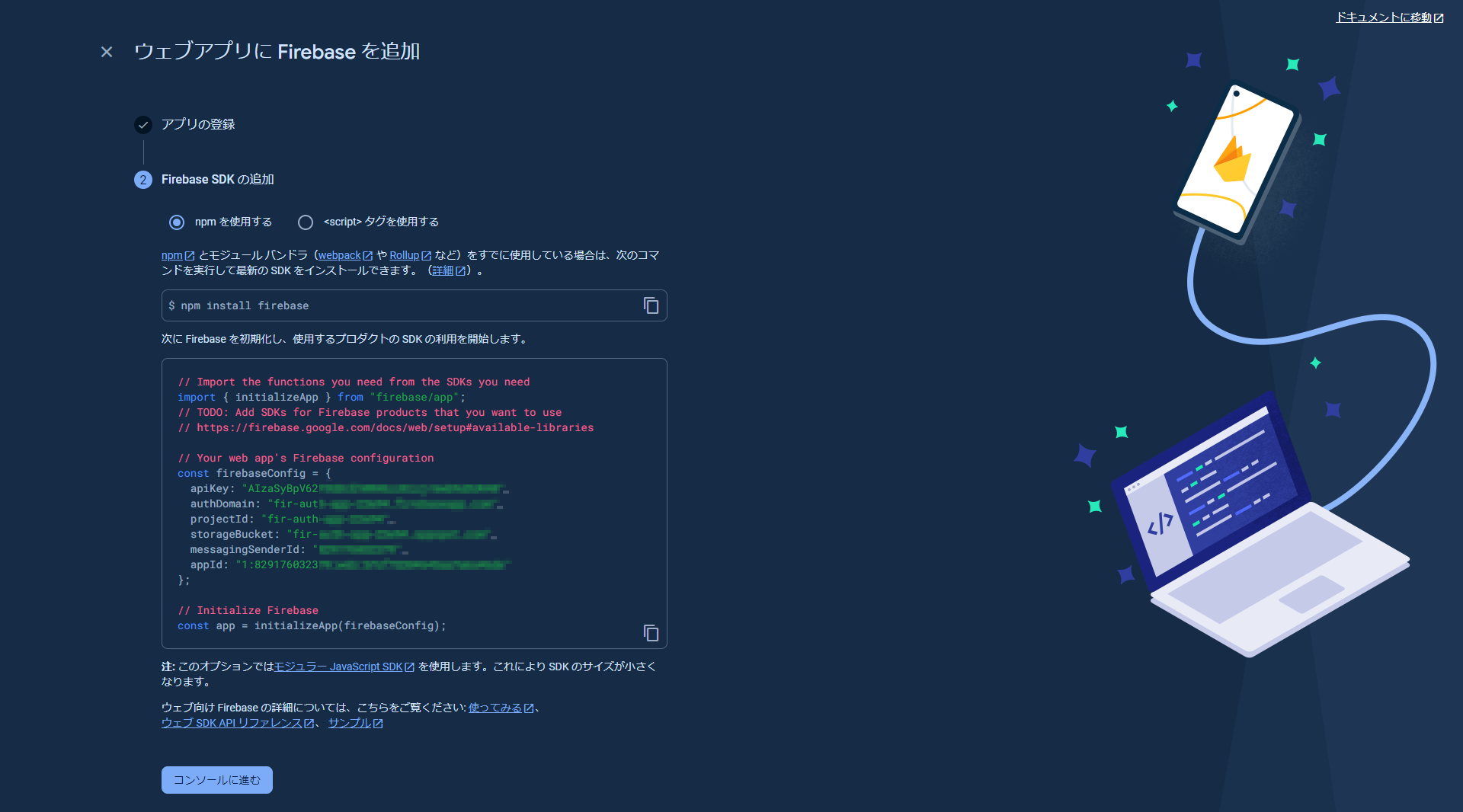The image size is (1463, 812).
Task: Close the setup dialog with the X
Action: pyautogui.click(x=106, y=52)
